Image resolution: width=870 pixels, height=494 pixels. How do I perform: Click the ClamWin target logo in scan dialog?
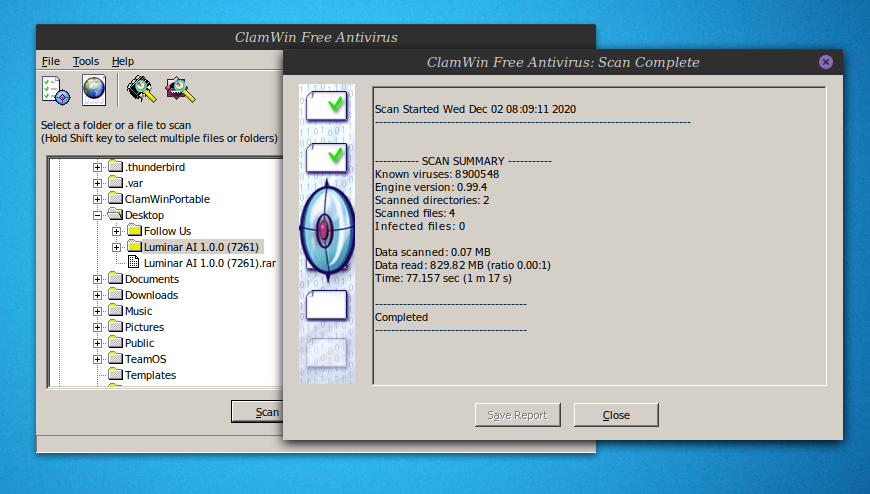tap(327, 229)
